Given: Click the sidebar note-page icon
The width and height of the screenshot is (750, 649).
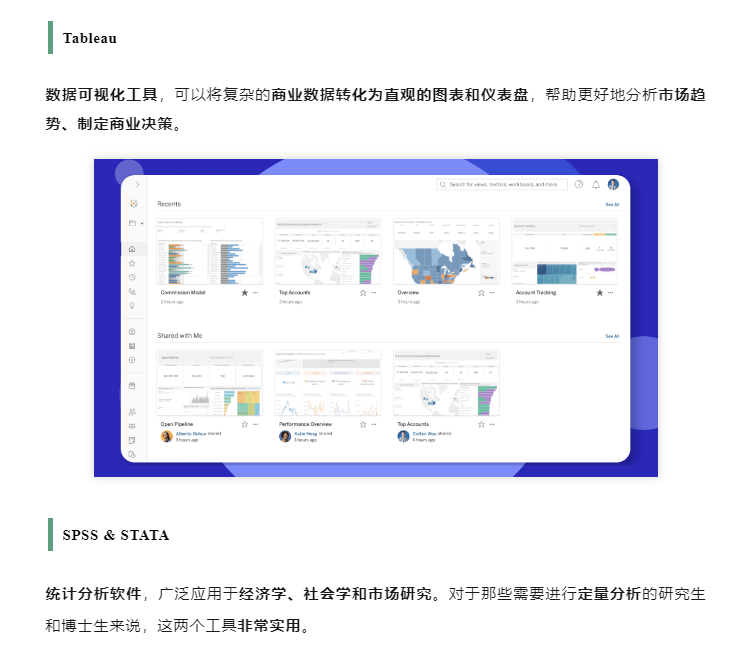Looking at the screenshot, I should [x=132, y=440].
